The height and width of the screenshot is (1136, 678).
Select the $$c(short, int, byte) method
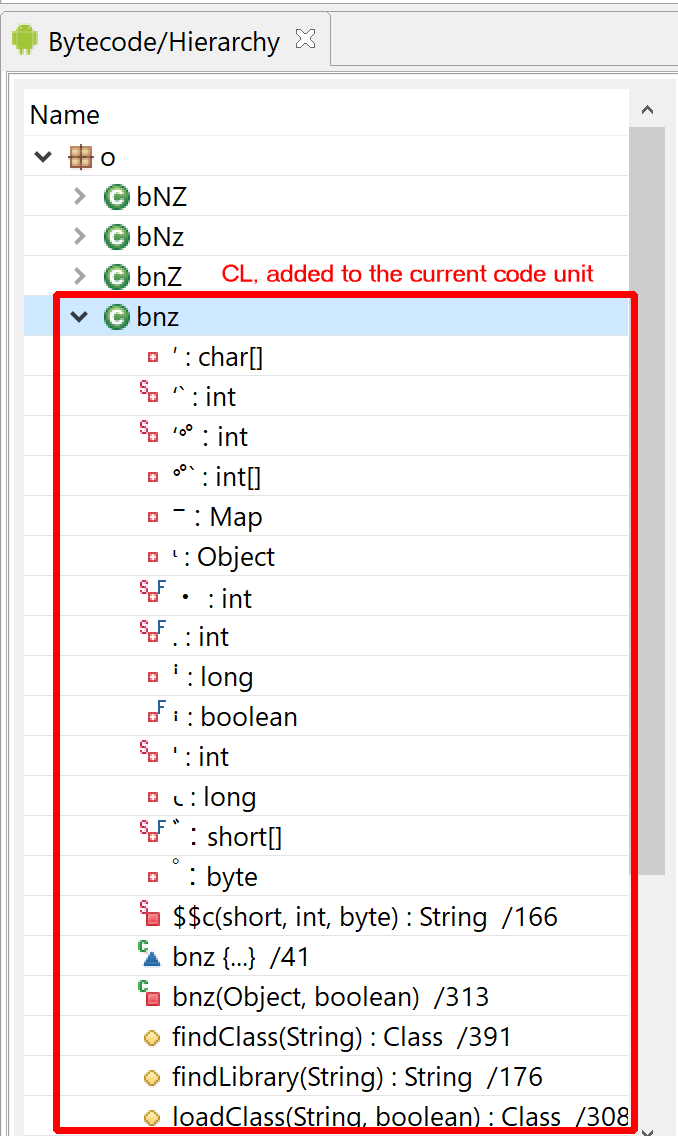pos(364,917)
